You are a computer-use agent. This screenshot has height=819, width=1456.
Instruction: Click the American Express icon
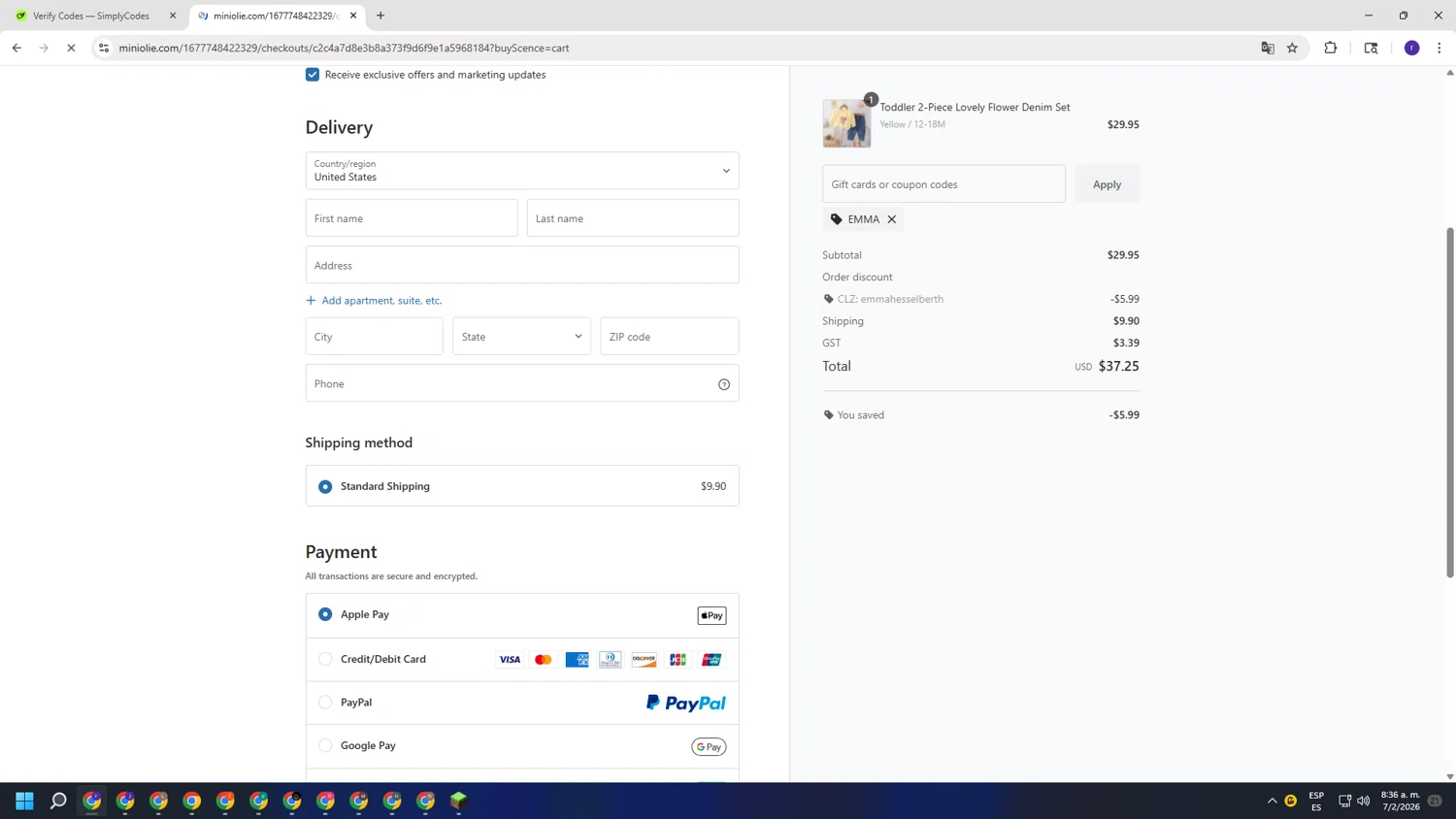point(577,660)
